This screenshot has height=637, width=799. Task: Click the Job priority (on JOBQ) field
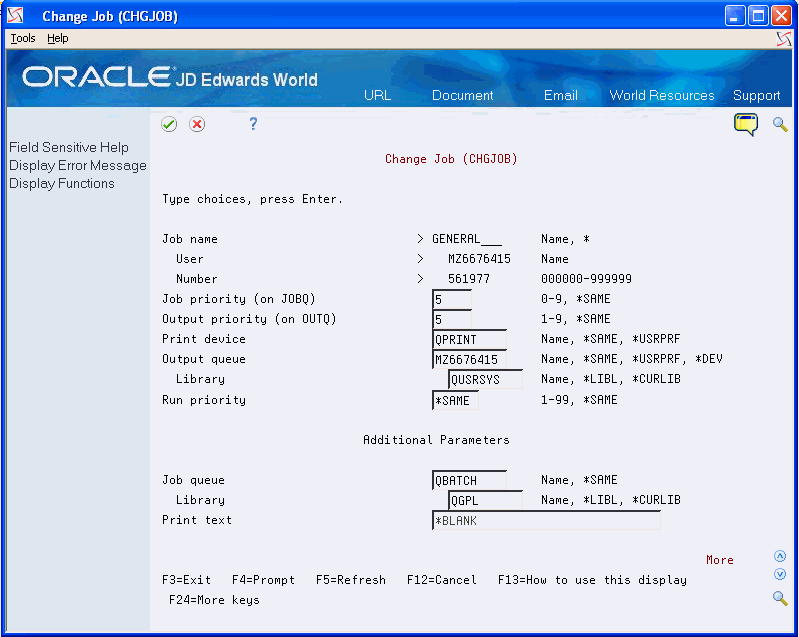pos(451,299)
